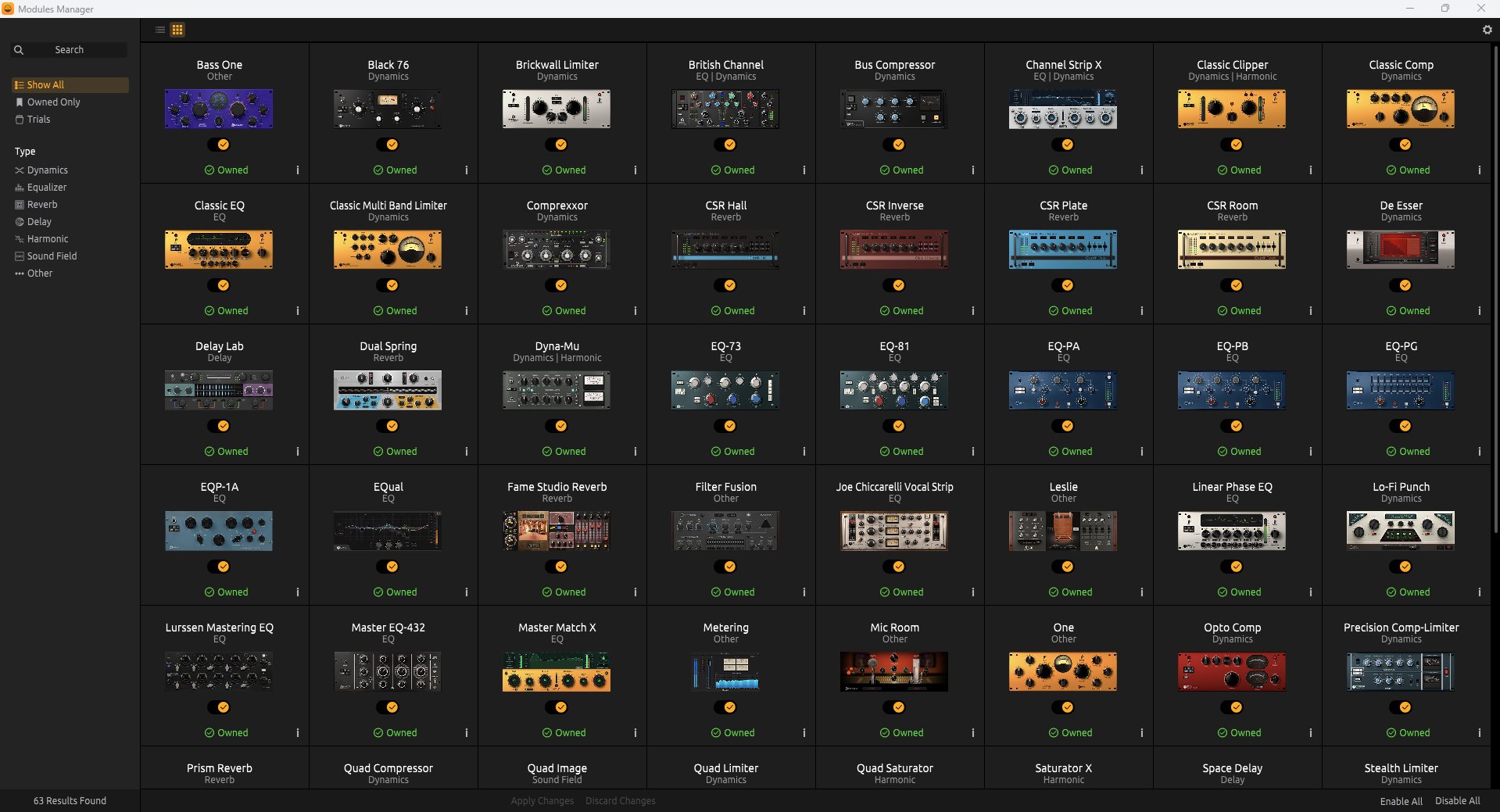Viewport: 1500px width, 812px height.
Task: Select the EQP-1A module thumbnail
Action: [x=219, y=531]
